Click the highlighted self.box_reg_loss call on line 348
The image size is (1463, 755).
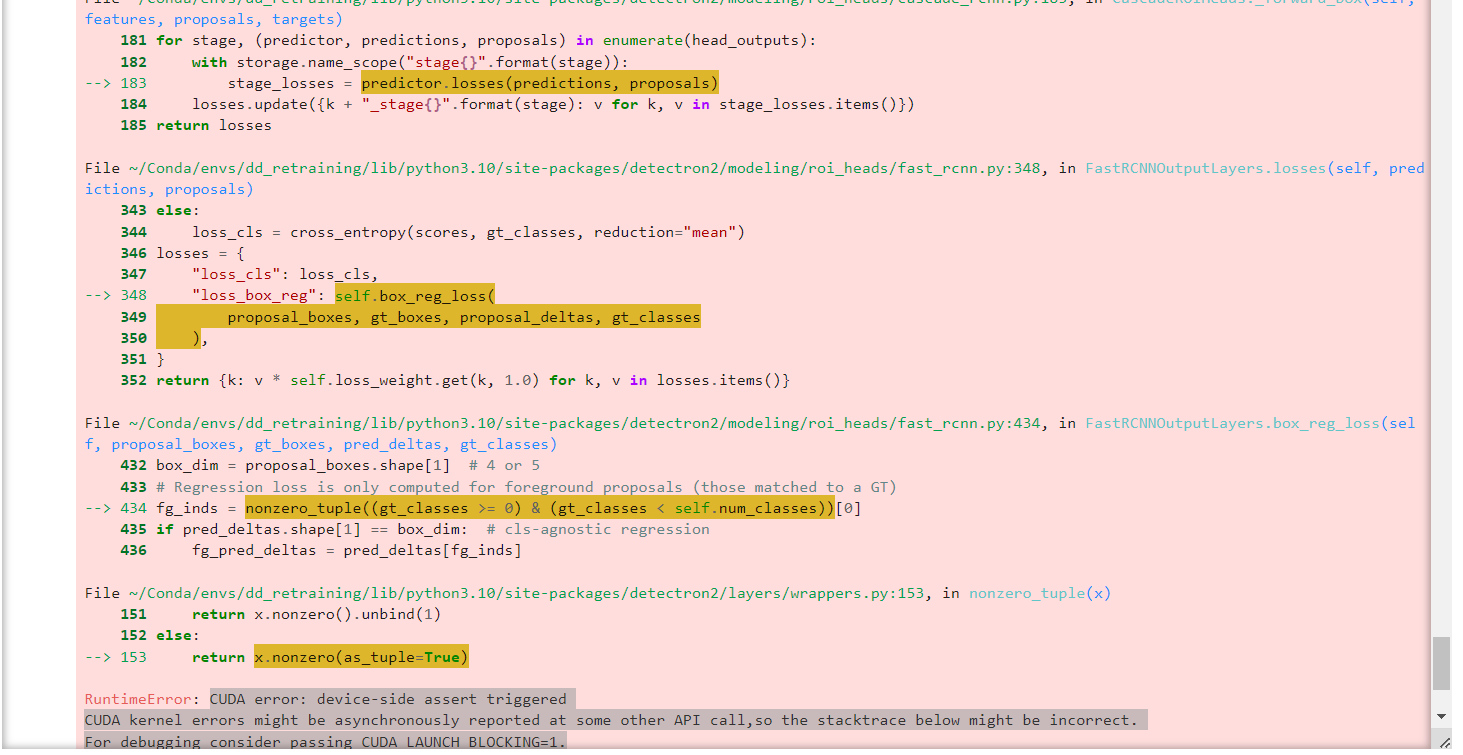414,294
